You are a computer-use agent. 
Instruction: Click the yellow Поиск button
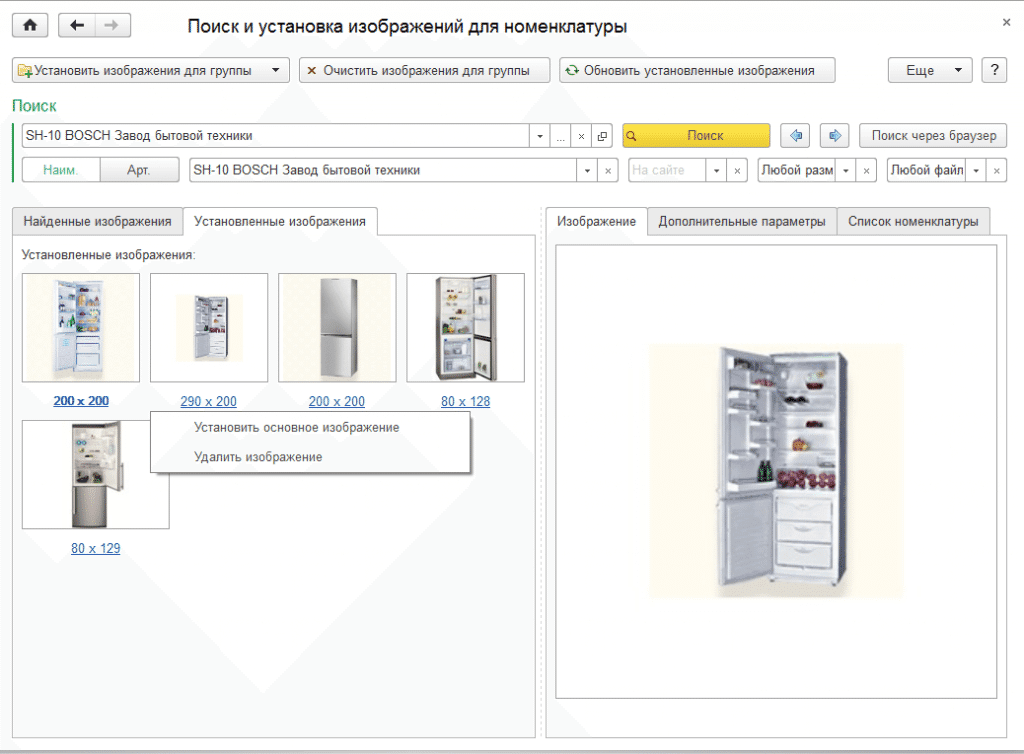(696, 136)
